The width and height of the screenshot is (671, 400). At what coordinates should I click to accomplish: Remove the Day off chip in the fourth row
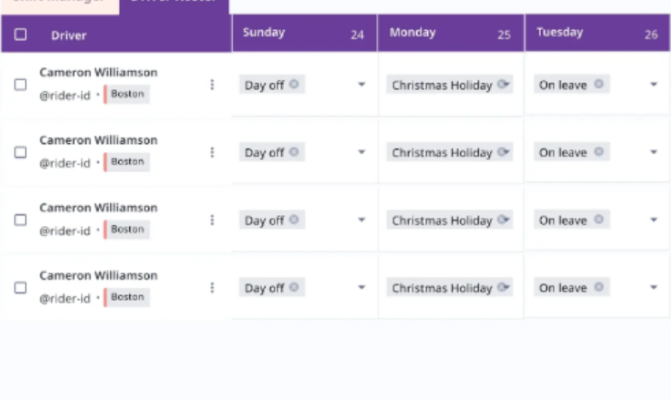tap(294, 287)
